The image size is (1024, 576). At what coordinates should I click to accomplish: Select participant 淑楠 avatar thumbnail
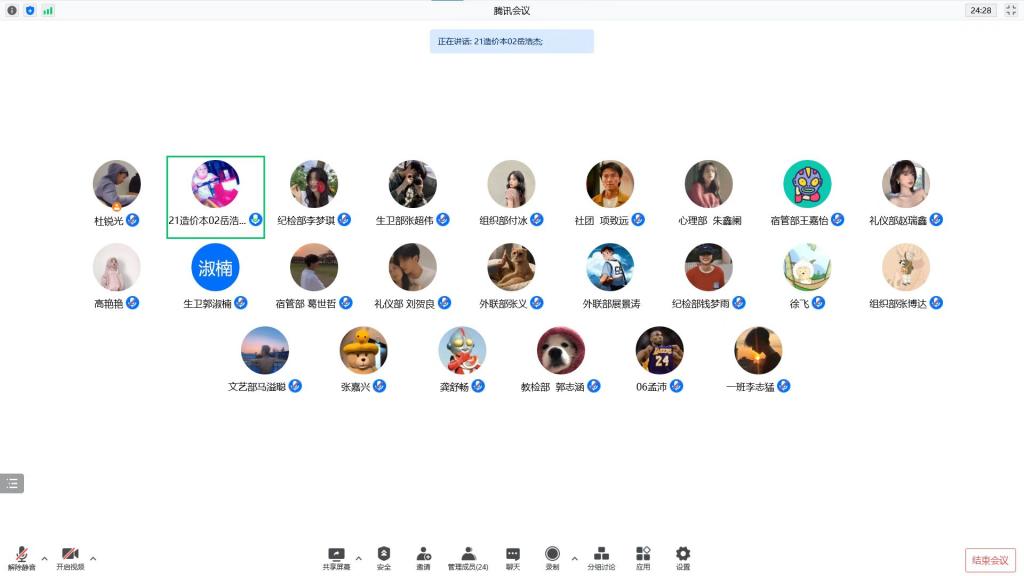pos(215,268)
